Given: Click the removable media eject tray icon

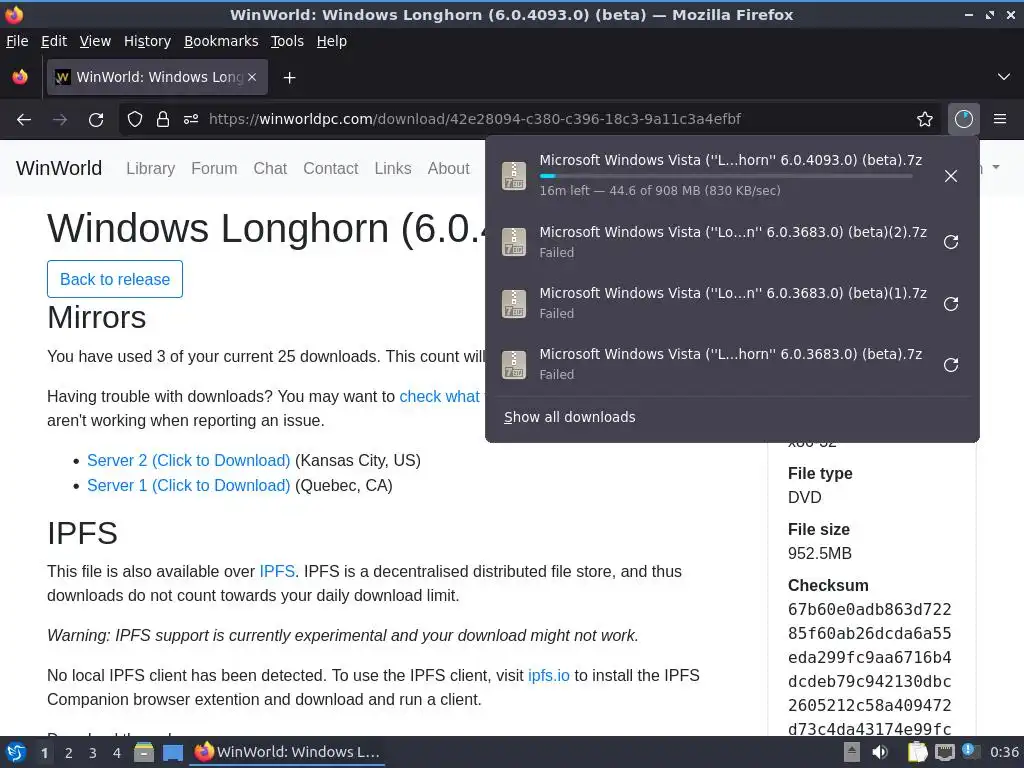Looking at the screenshot, I should pyautogui.click(x=852, y=752).
